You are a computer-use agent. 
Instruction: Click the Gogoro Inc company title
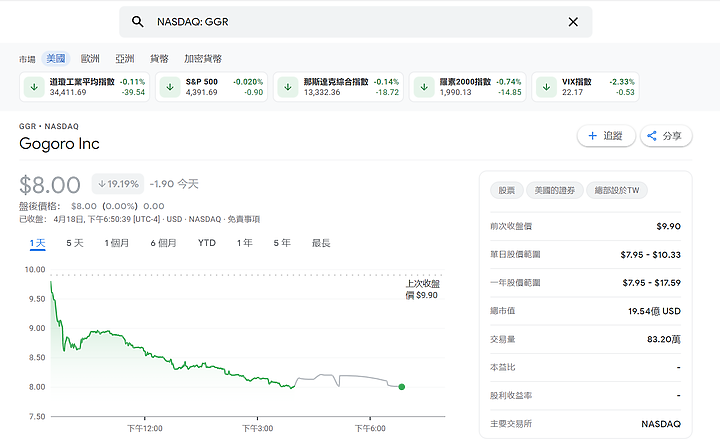click(59, 144)
